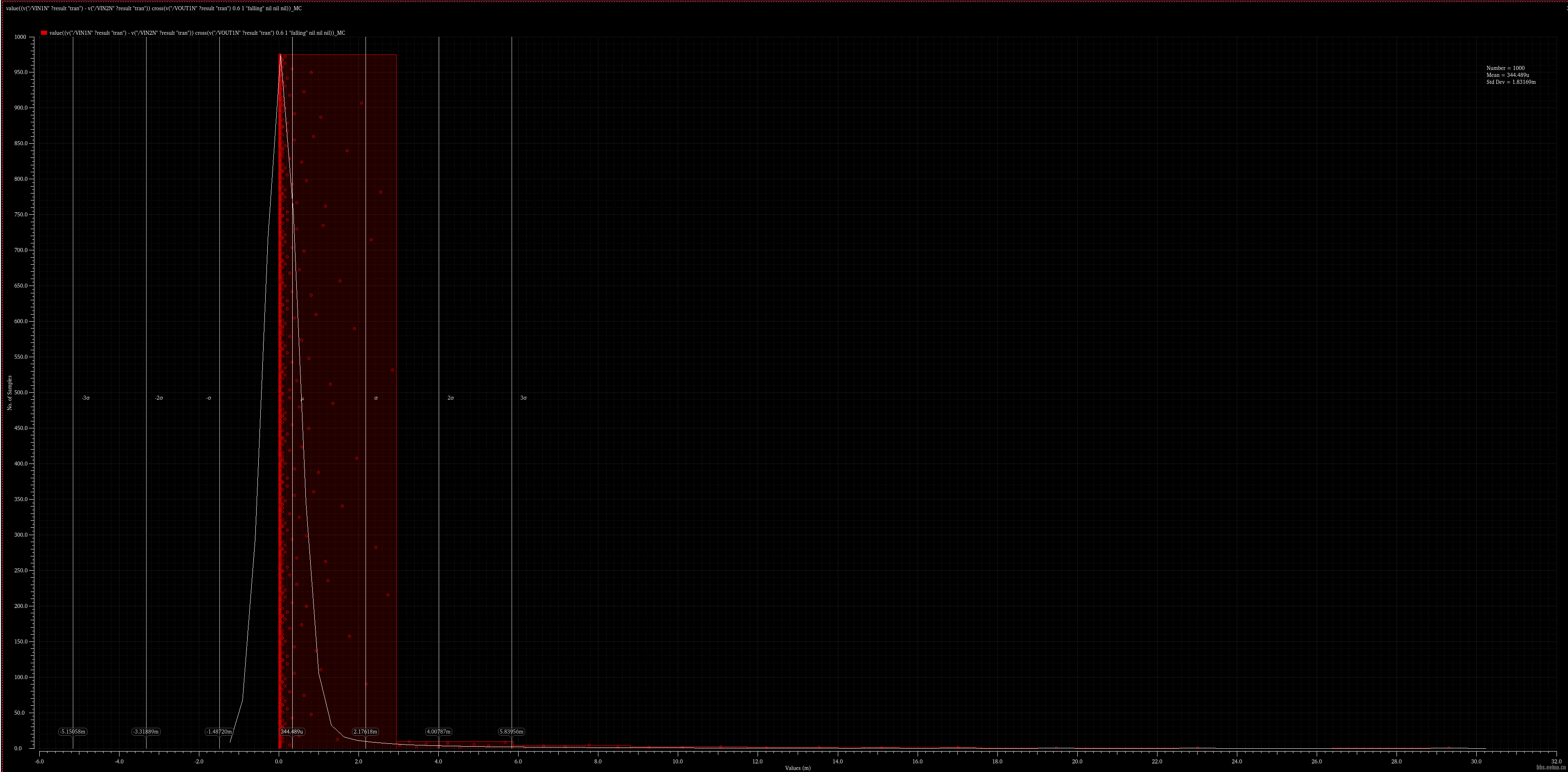The width and height of the screenshot is (1568, 772).
Task: Click the plot title at the top
Action: pos(154,9)
